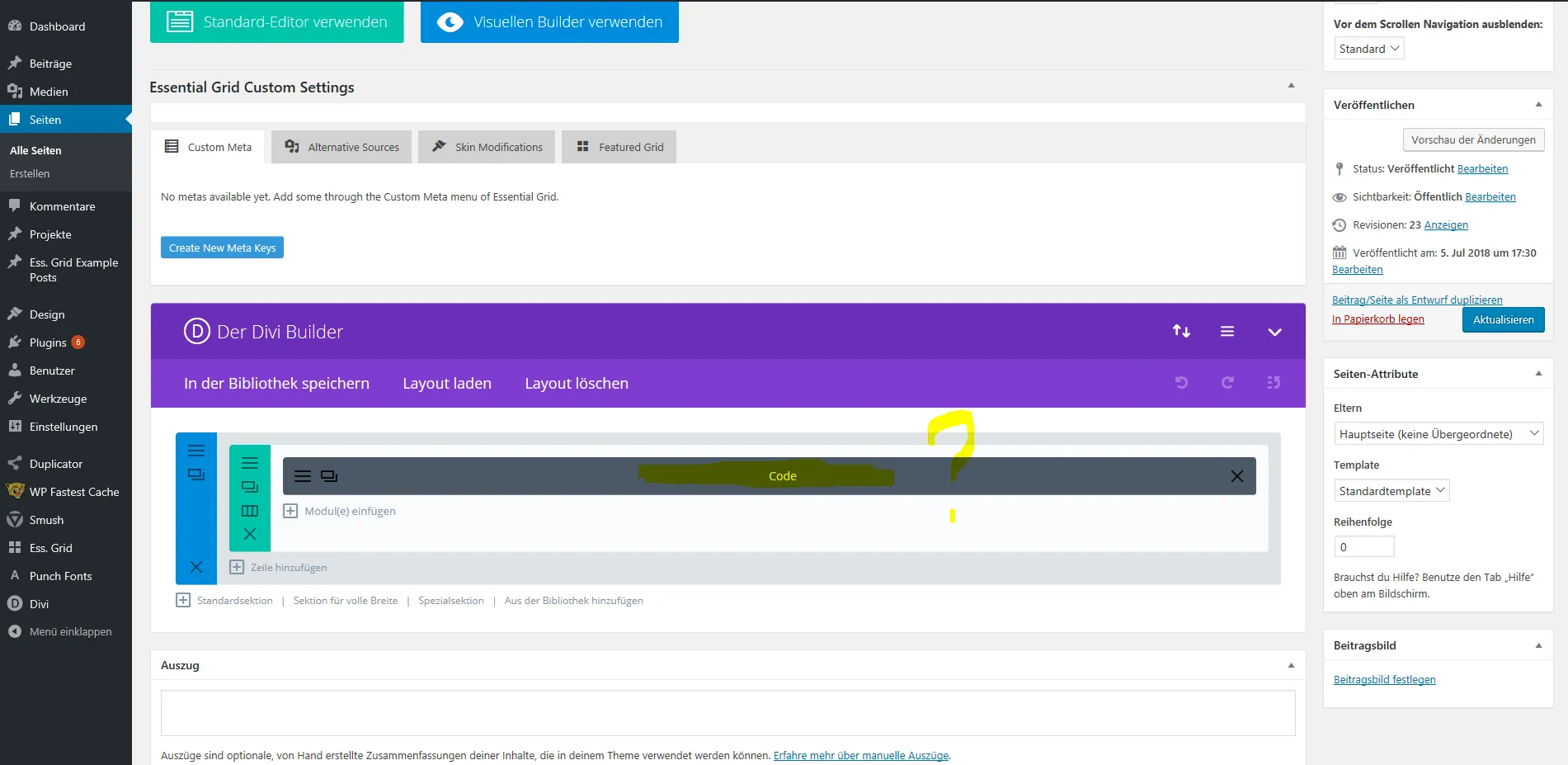This screenshot has height=765, width=1568.
Task: Click Layout löschen in Divi Builder
Action: [577, 383]
